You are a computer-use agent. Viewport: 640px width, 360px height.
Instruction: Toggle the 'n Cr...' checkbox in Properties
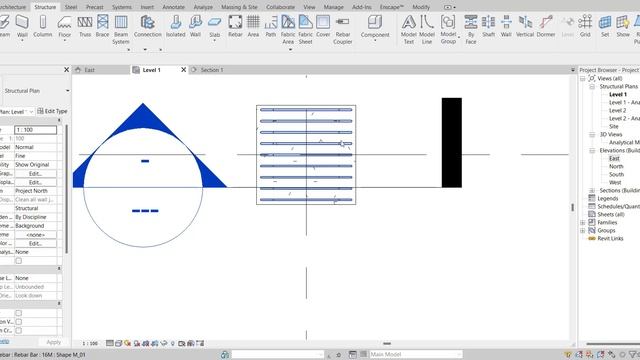[18, 331]
